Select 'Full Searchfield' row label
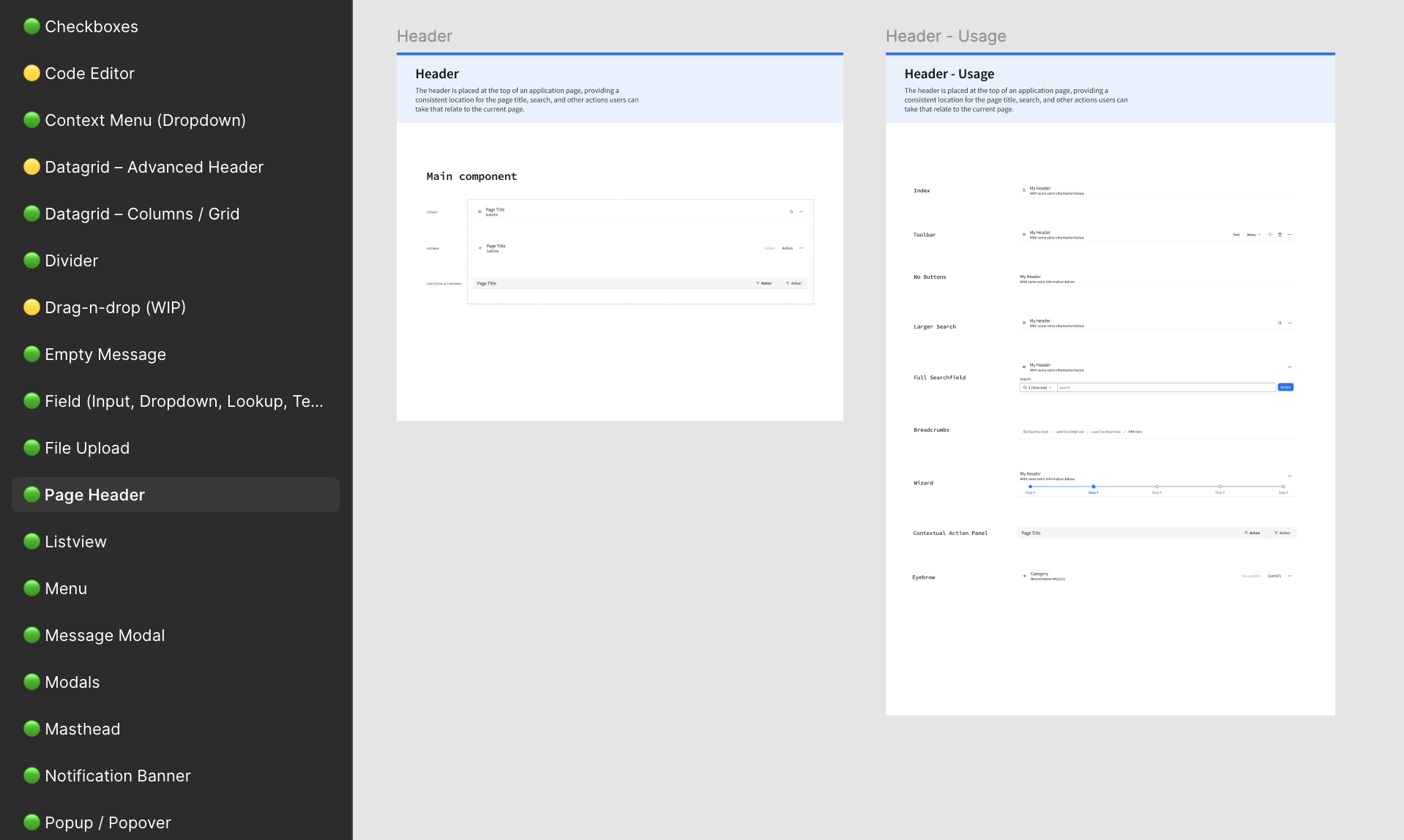Screen dimensions: 1404x840 click(x=939, y=378)
